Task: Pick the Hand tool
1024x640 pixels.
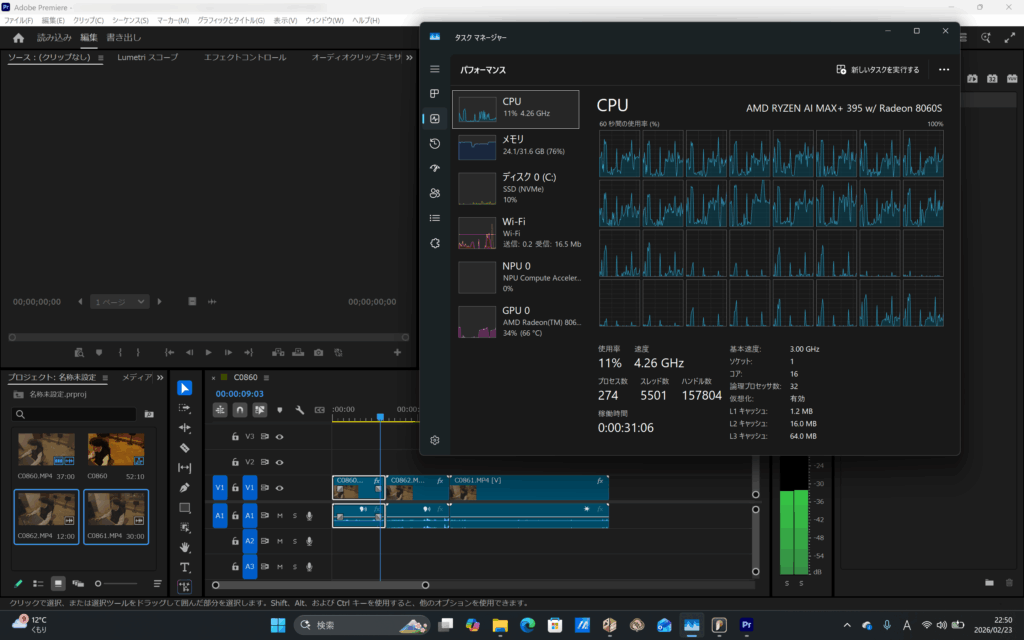Action: point(185,547)
